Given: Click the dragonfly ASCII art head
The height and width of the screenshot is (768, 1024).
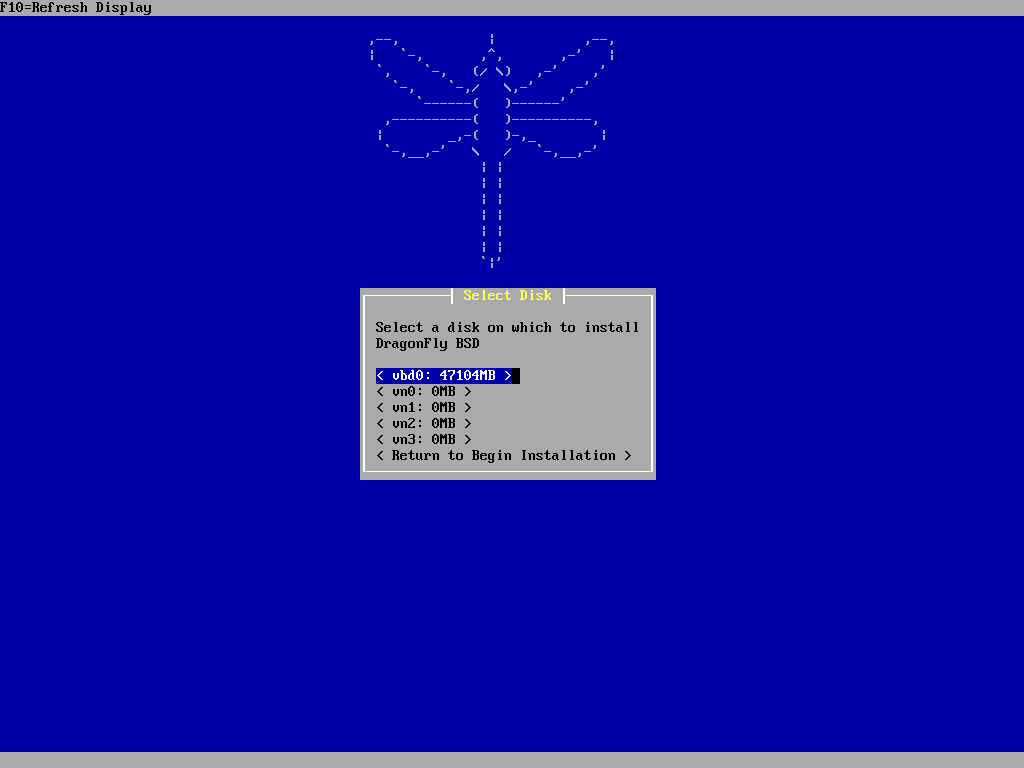Looking at the screenshot, I should point(492,68).
